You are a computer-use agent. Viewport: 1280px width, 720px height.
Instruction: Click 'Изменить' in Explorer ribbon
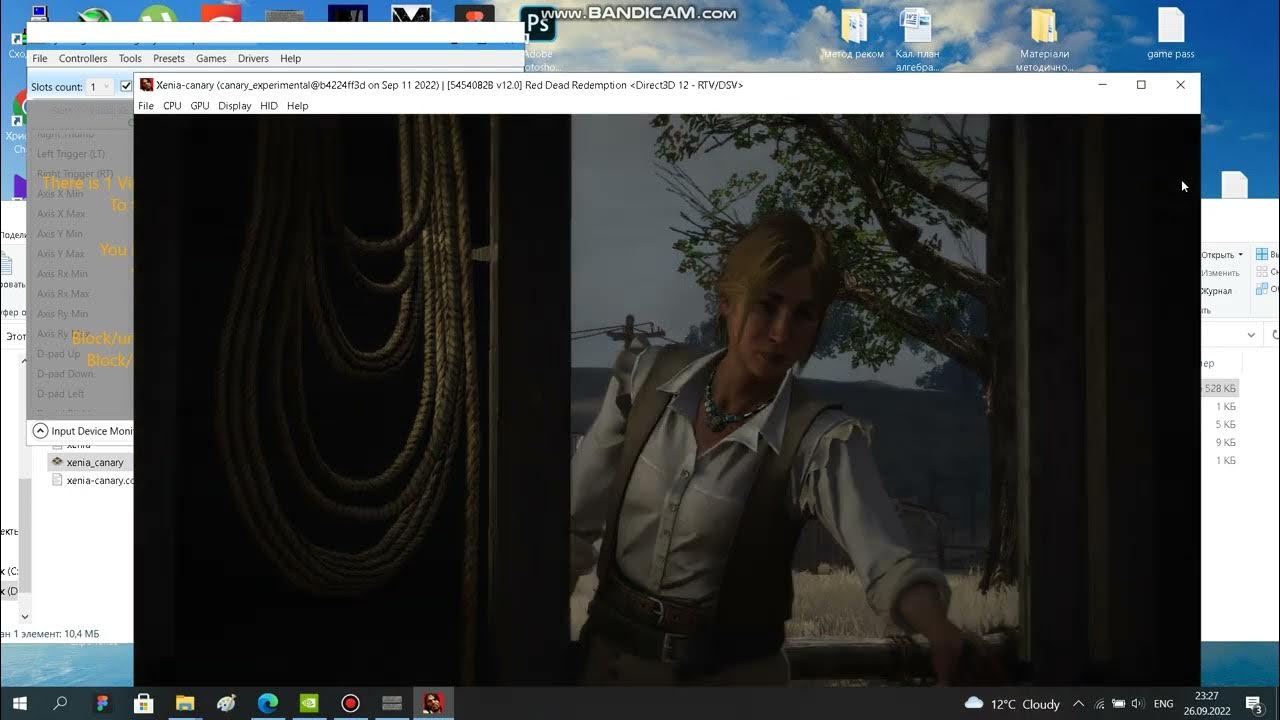point(1220,273)
